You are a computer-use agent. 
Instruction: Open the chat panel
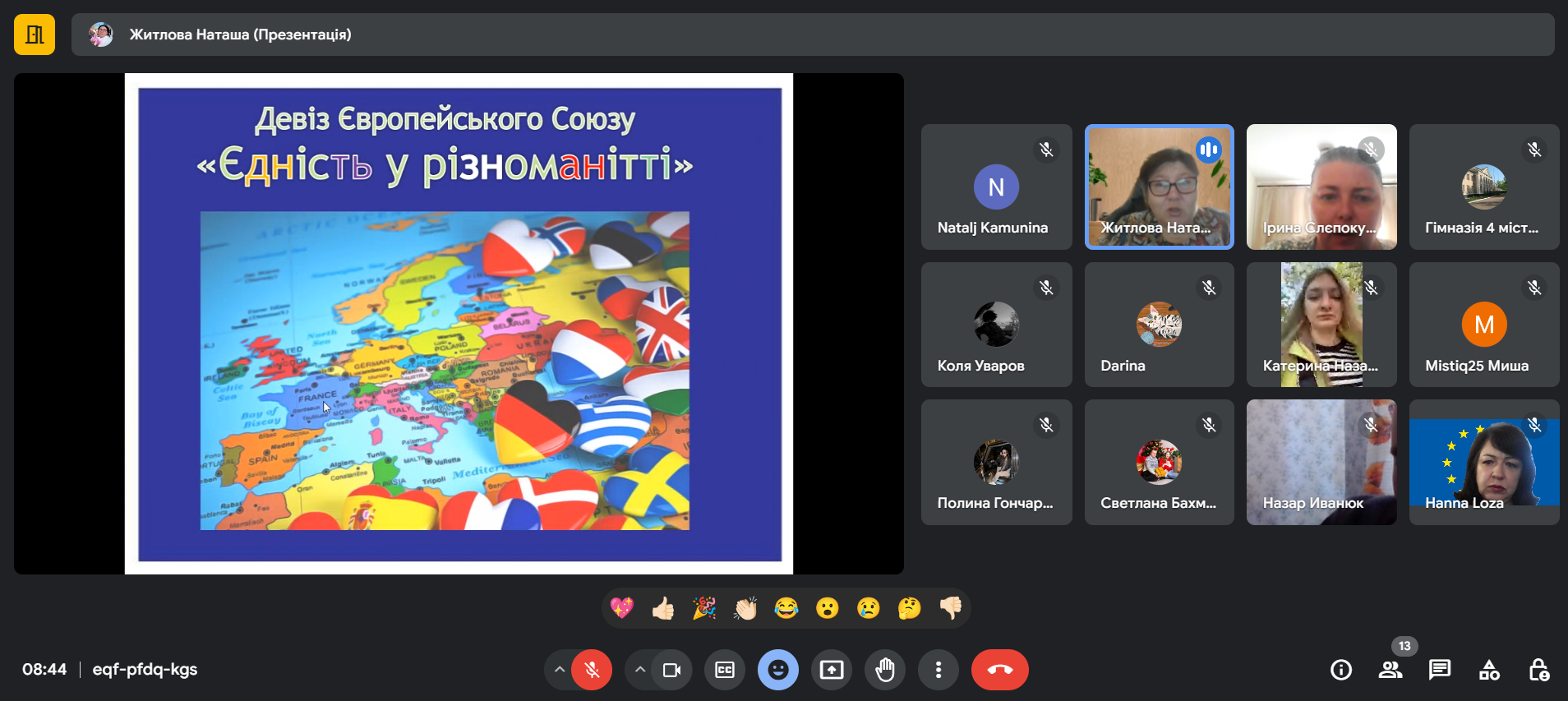click(1440, 670)
